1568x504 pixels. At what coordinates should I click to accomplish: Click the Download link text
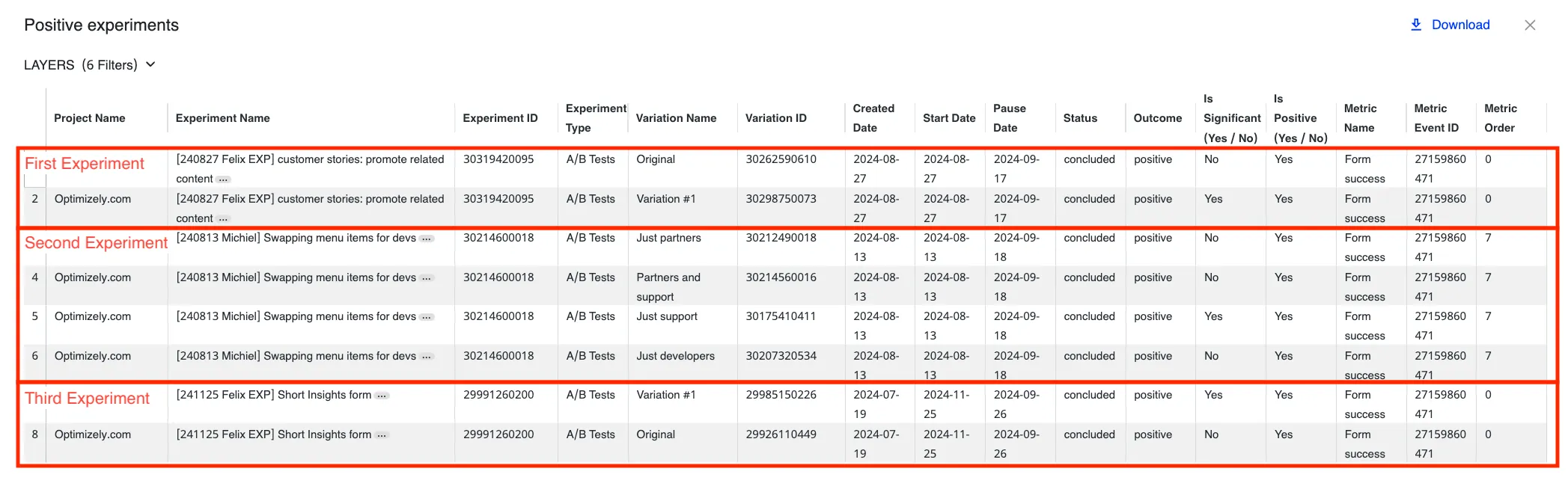click(x=1460, y=25)
